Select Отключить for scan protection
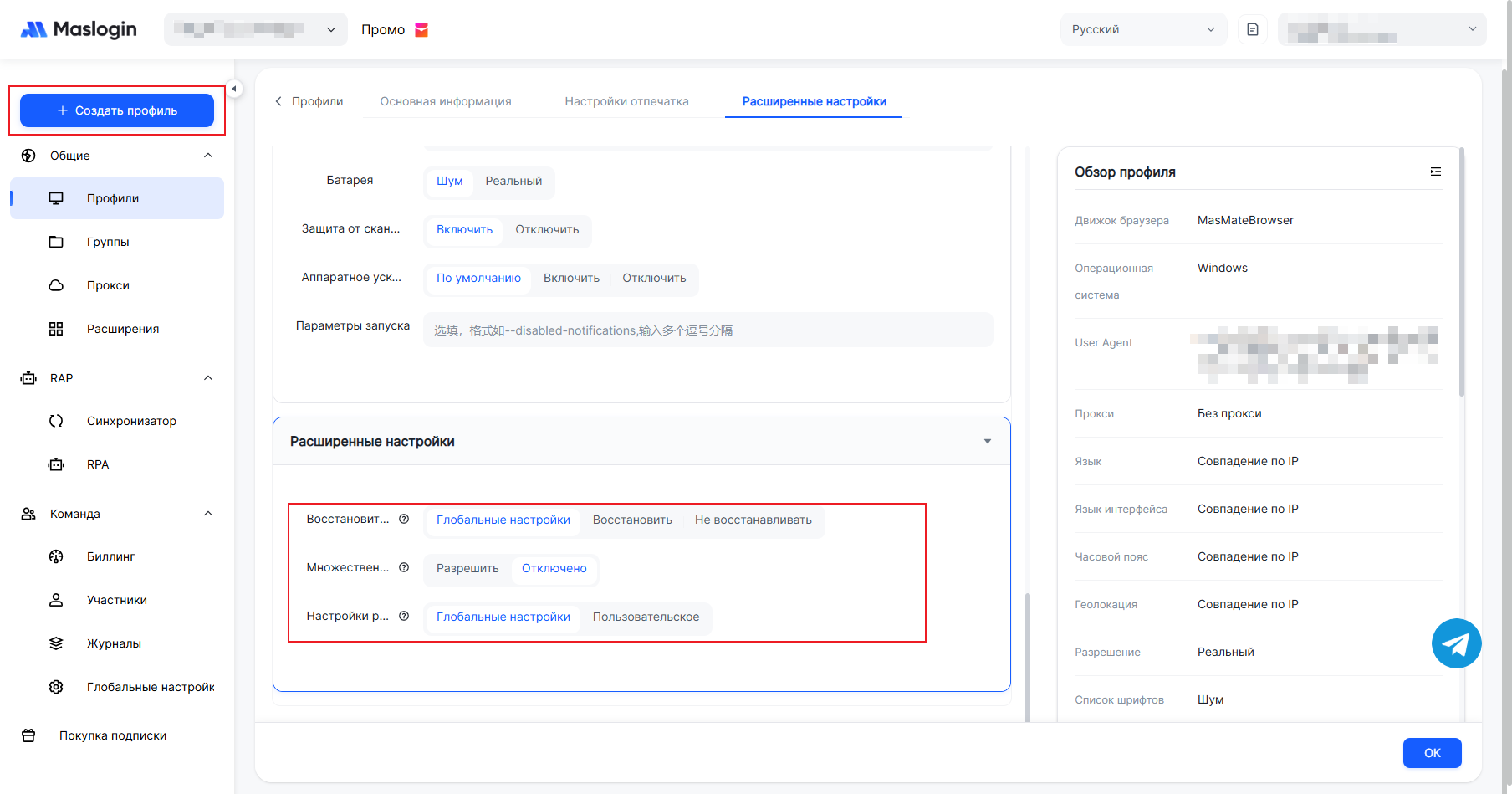The width and height of the screenshot is (1512, 794). tap(547, 230)
